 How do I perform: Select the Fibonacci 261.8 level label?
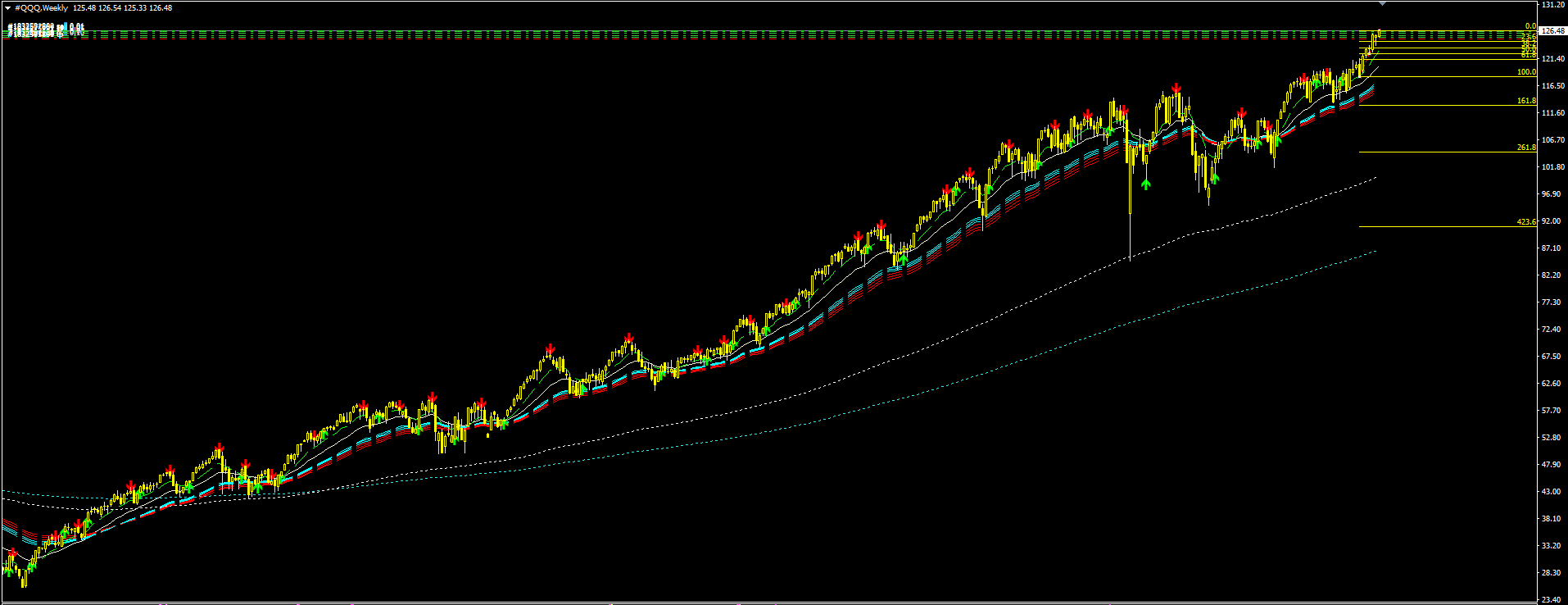(1526, 148)
